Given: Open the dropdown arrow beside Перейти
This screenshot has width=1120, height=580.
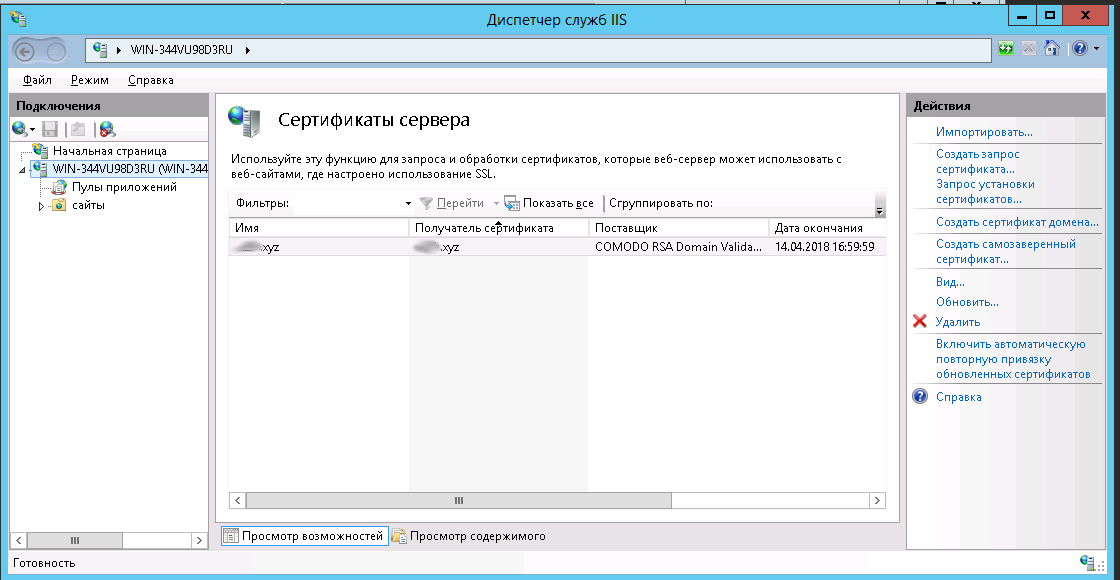Looking at the screenshot, I should click(496, 204).
